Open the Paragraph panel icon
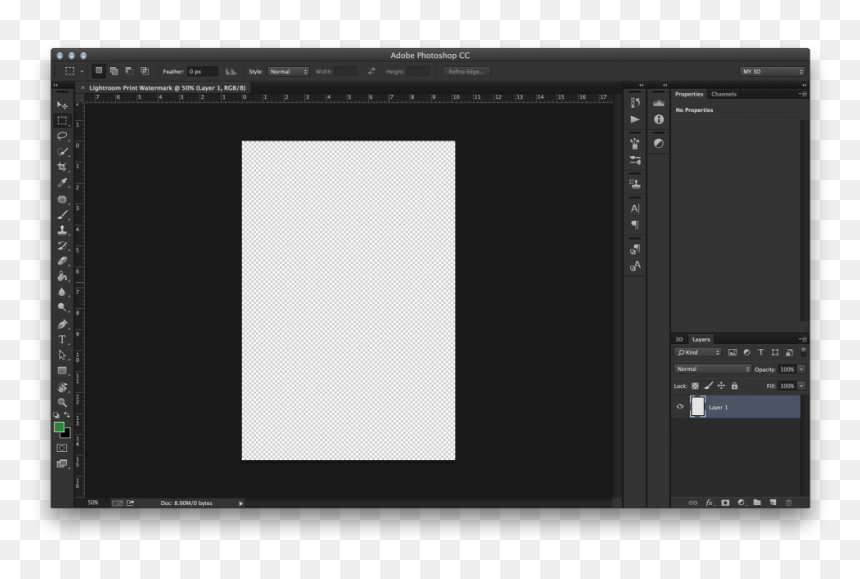The height and width of the screenshot is (579, 860). 635,225
